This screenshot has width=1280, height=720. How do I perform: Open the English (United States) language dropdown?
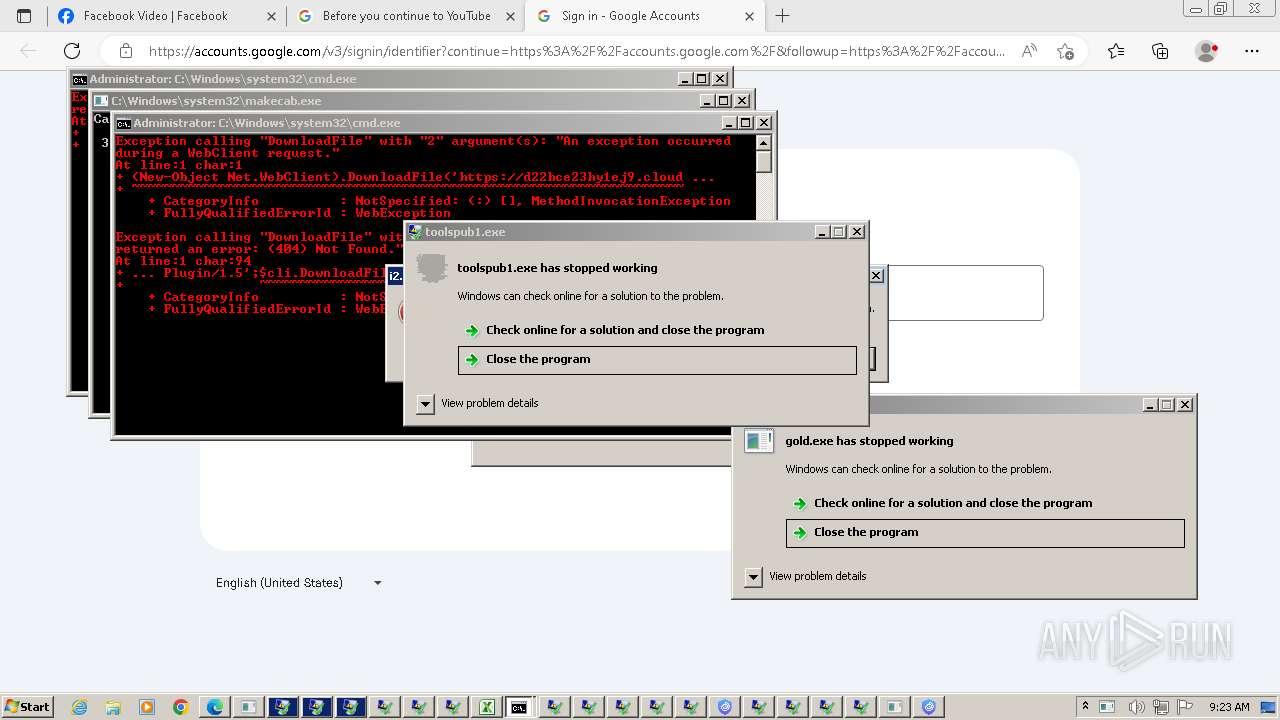299,583
